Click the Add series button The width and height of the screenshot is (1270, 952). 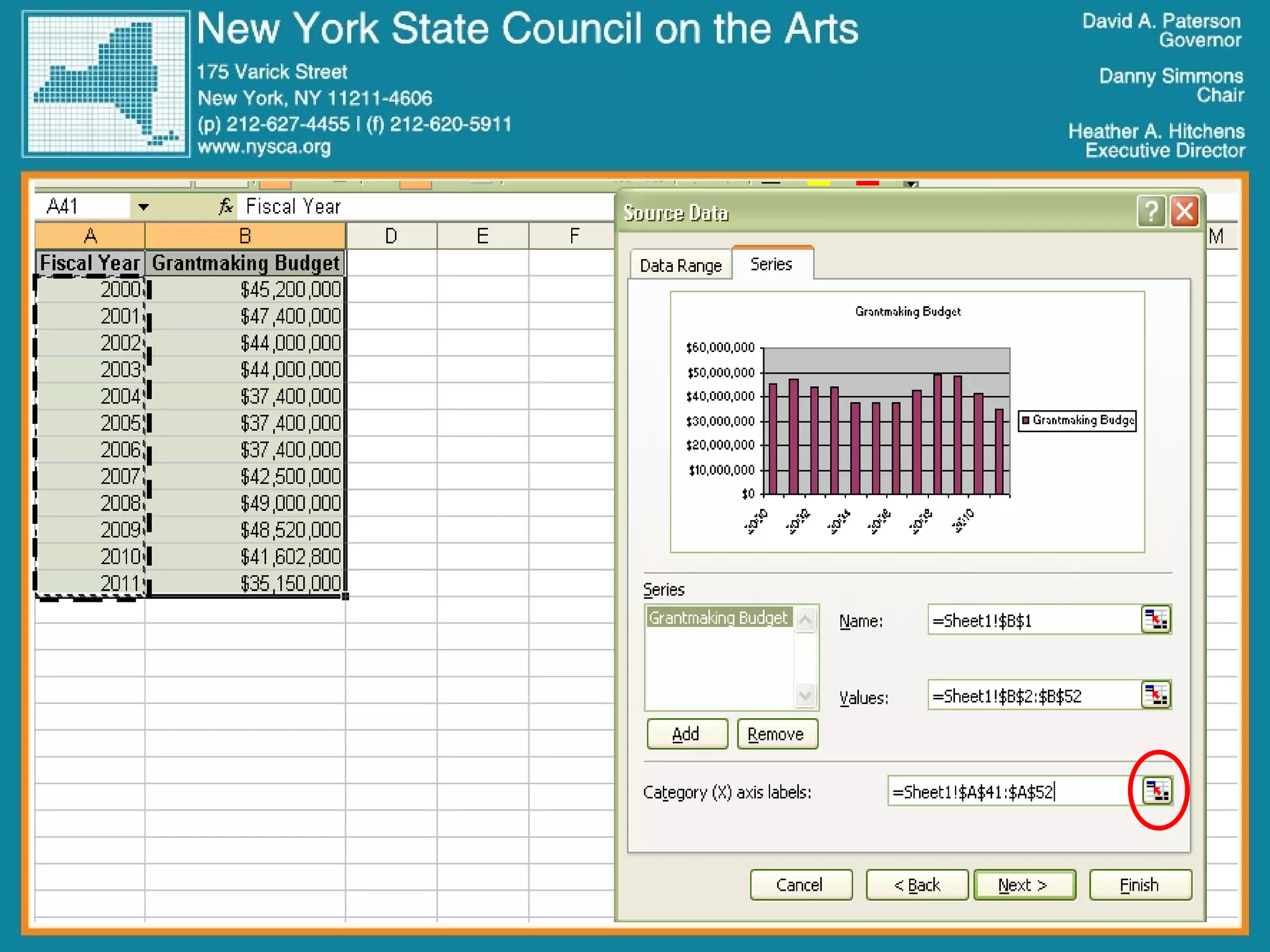tap(686, 734)
